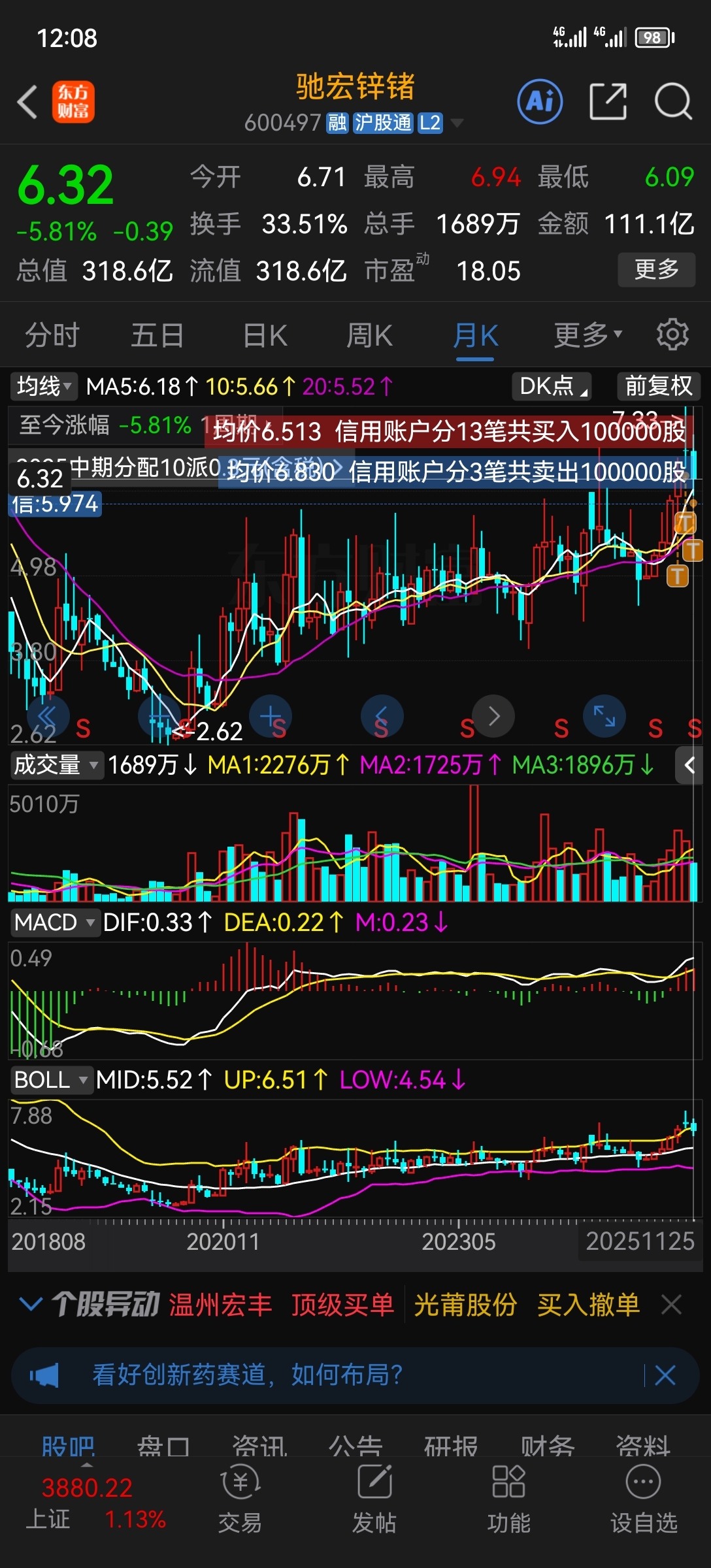711x1568 pixels.
Task: Tap the back arrow icon
Action: pyautogui.click(x=27, y=103)
